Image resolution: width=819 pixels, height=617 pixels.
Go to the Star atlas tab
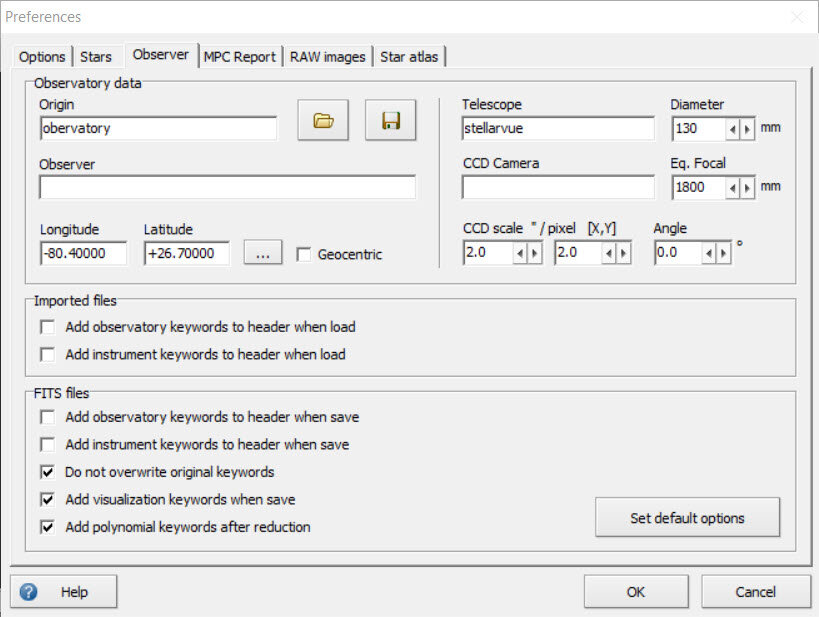409,56
